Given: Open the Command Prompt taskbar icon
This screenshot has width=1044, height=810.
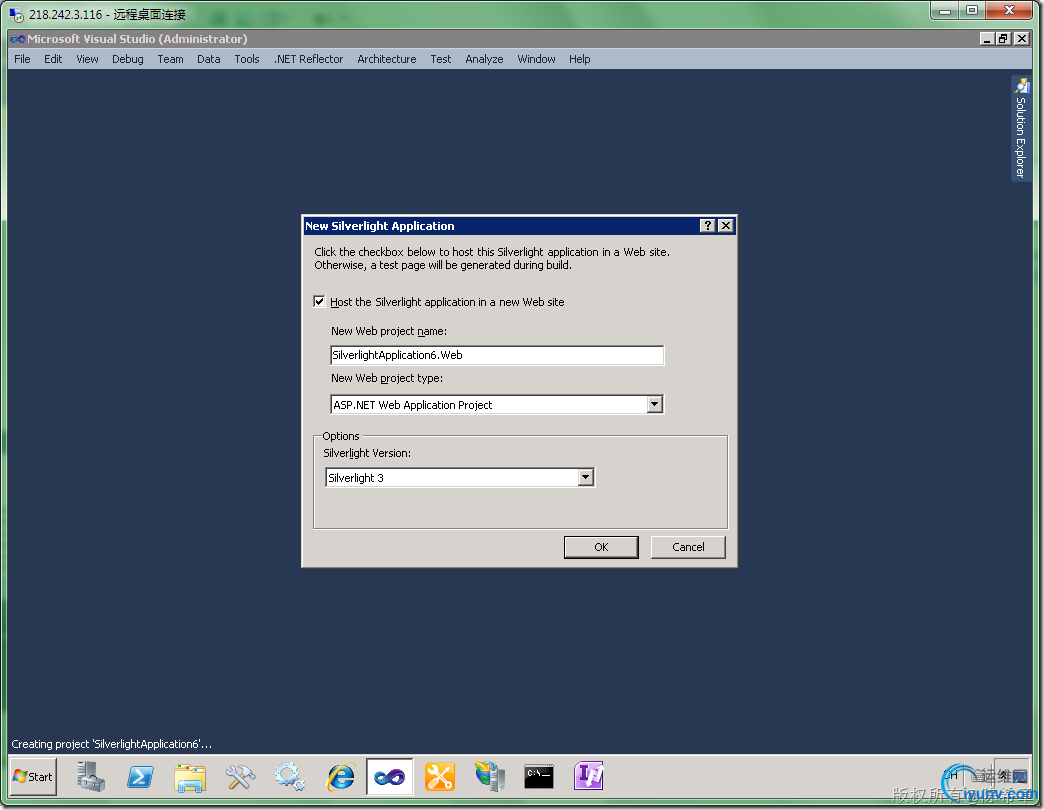Looking at the screenshot, I should click(x=539, y=776).
